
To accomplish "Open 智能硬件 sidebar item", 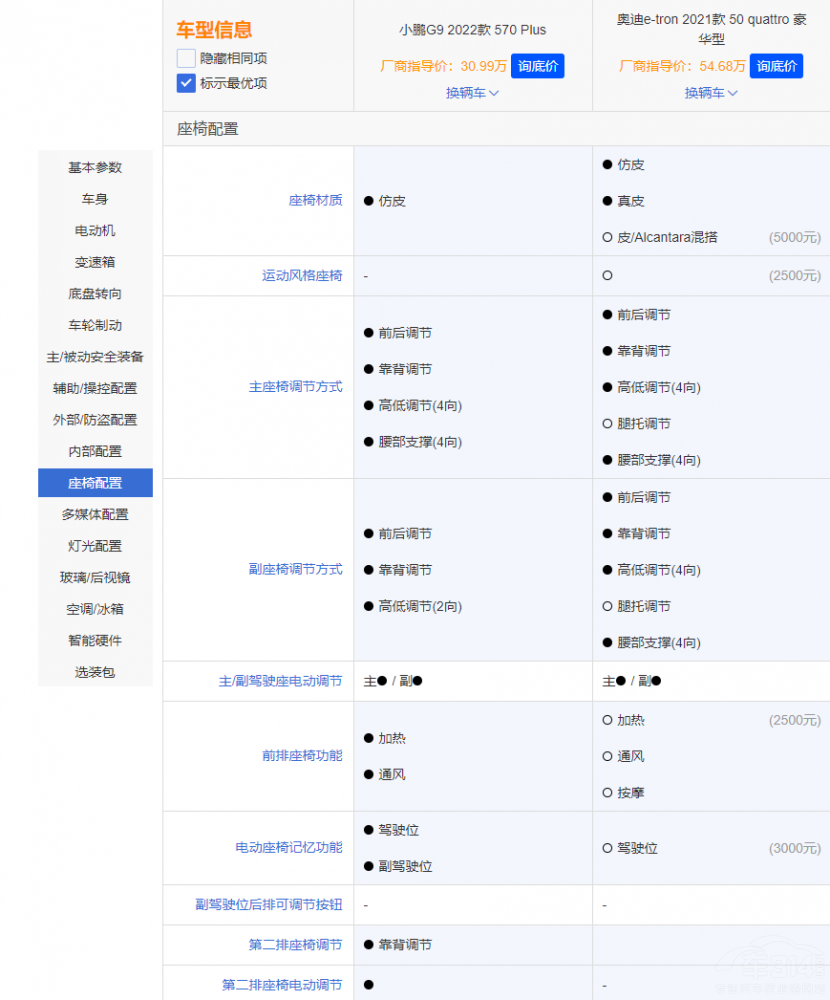I will 95,640.
